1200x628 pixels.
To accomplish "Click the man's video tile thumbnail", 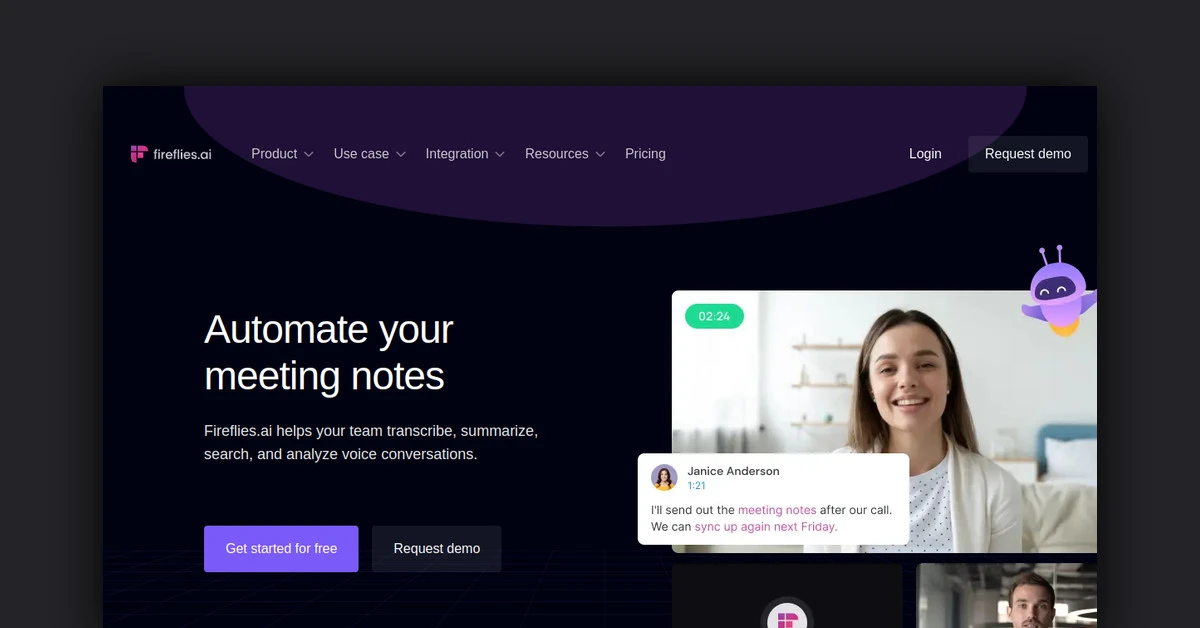I will 1007,596.
